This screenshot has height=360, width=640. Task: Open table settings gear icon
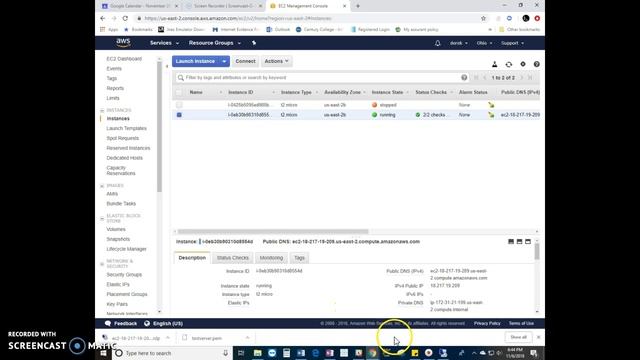[523, 64]
